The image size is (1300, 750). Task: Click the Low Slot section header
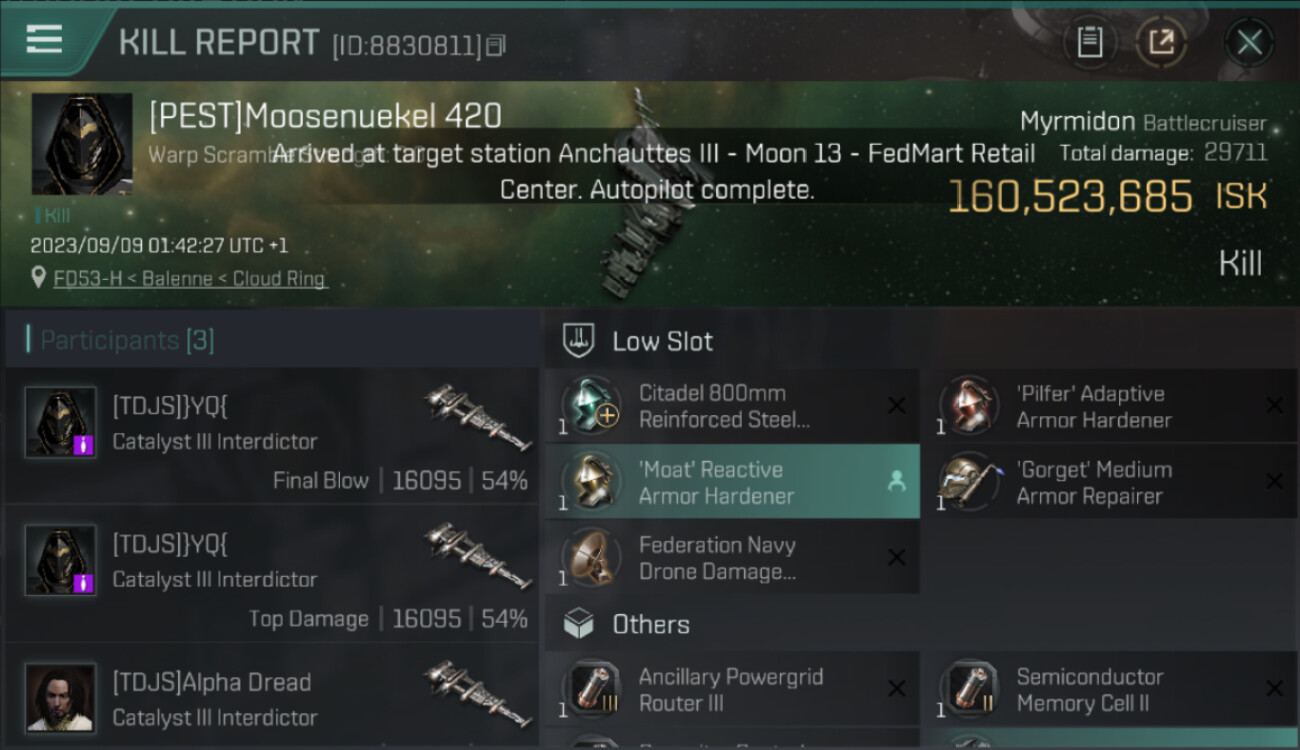pos(662,341)
